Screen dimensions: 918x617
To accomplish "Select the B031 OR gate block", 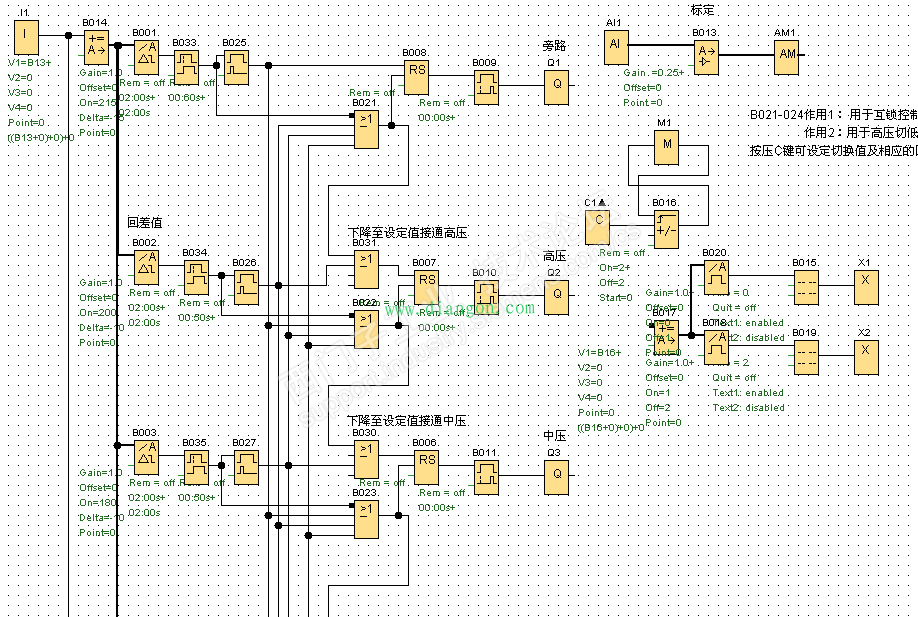I will [x=366, y=267].
